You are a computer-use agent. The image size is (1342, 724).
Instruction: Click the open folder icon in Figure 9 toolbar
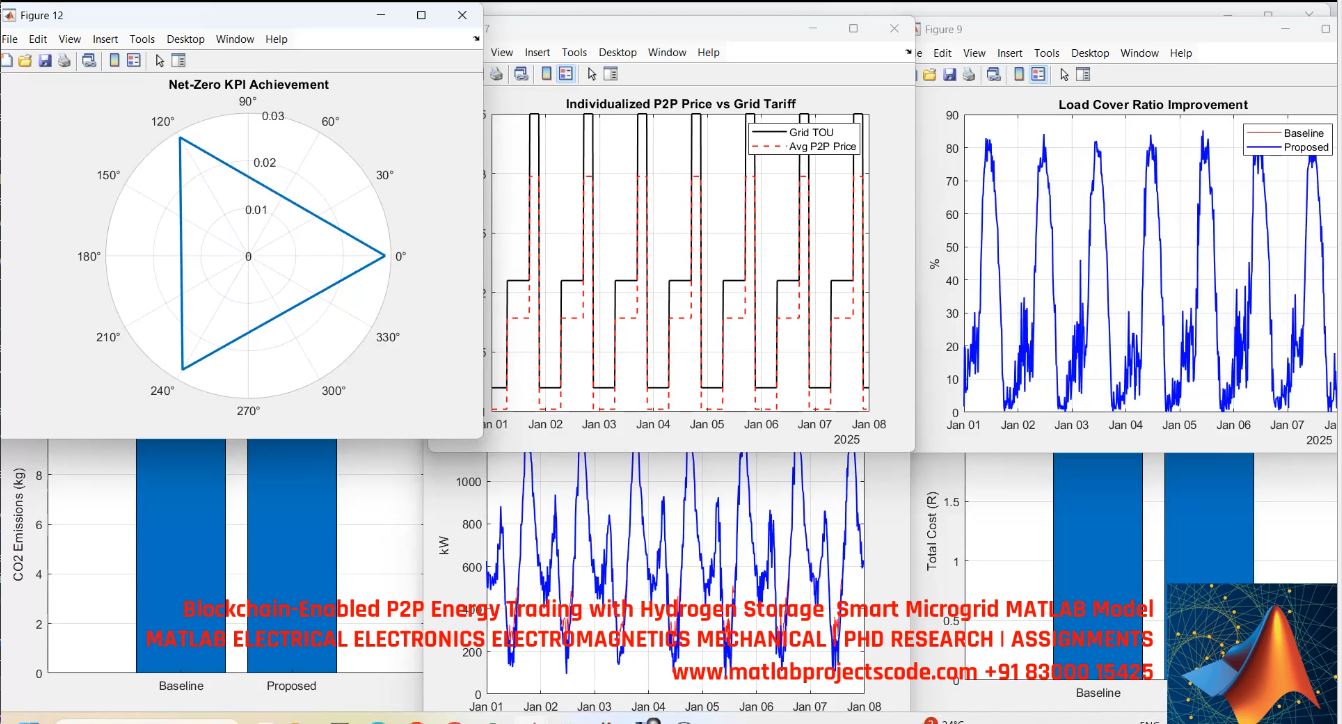coord(930,74)
